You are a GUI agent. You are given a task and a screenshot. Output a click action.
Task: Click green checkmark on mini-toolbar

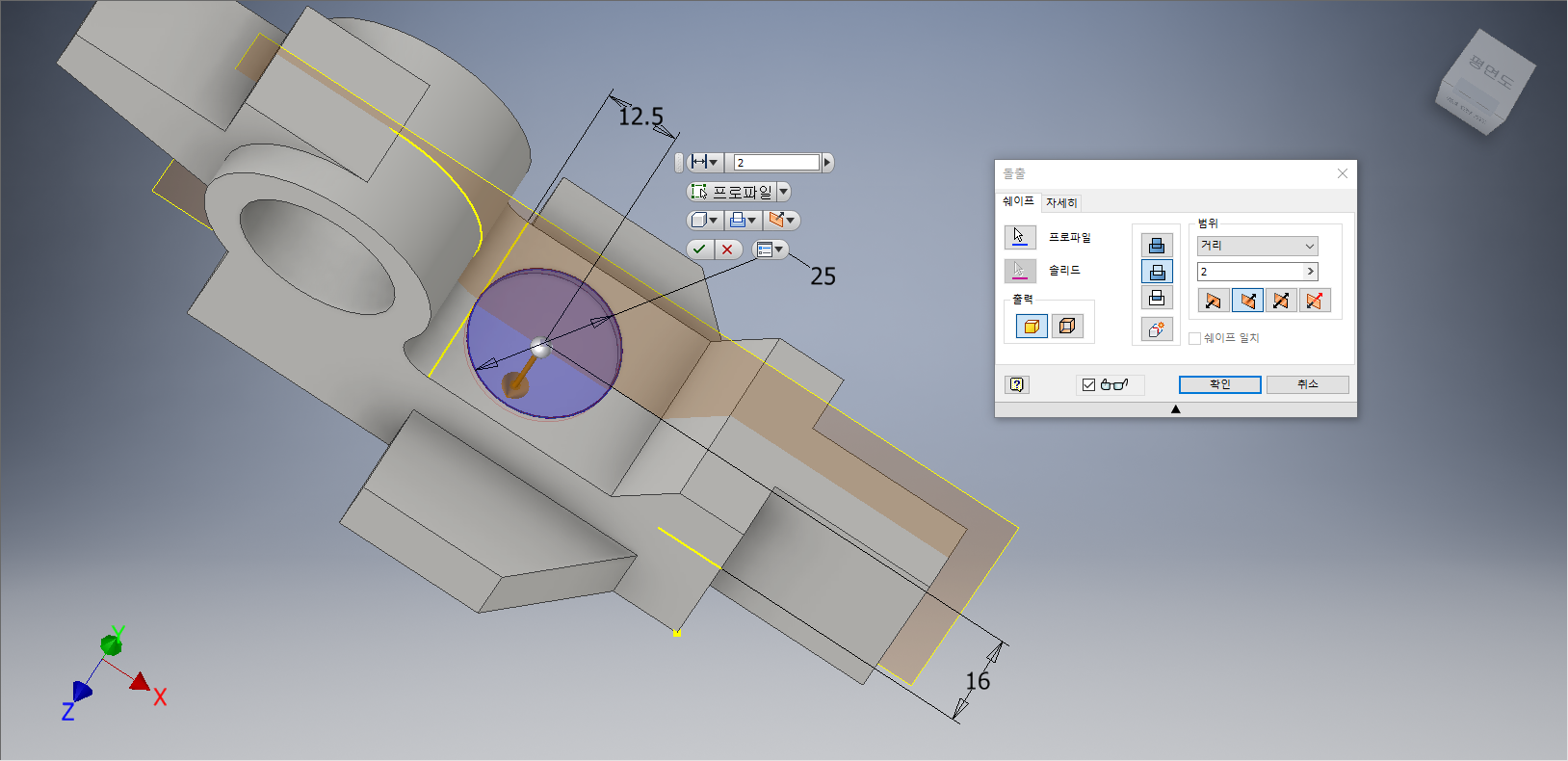coord(700,249)
